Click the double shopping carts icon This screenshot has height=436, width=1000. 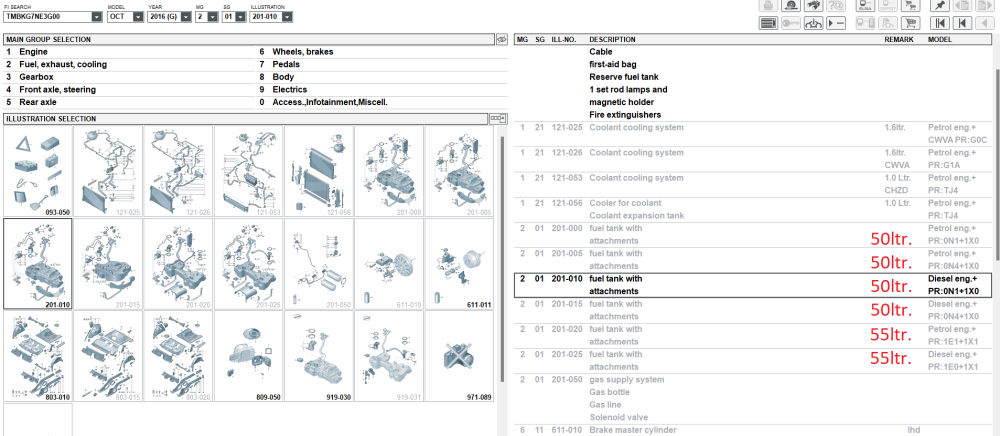(911, 5)
